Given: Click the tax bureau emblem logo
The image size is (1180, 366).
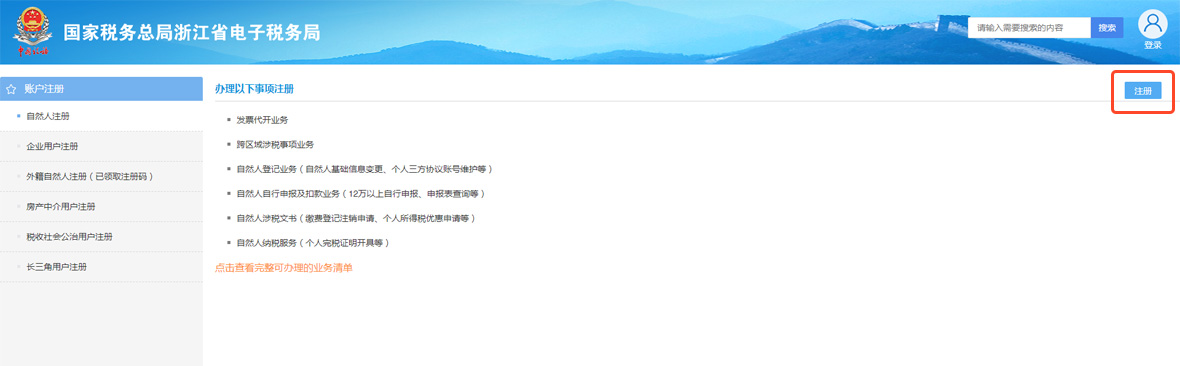Looking at the screenshot, I should (31, 32).
